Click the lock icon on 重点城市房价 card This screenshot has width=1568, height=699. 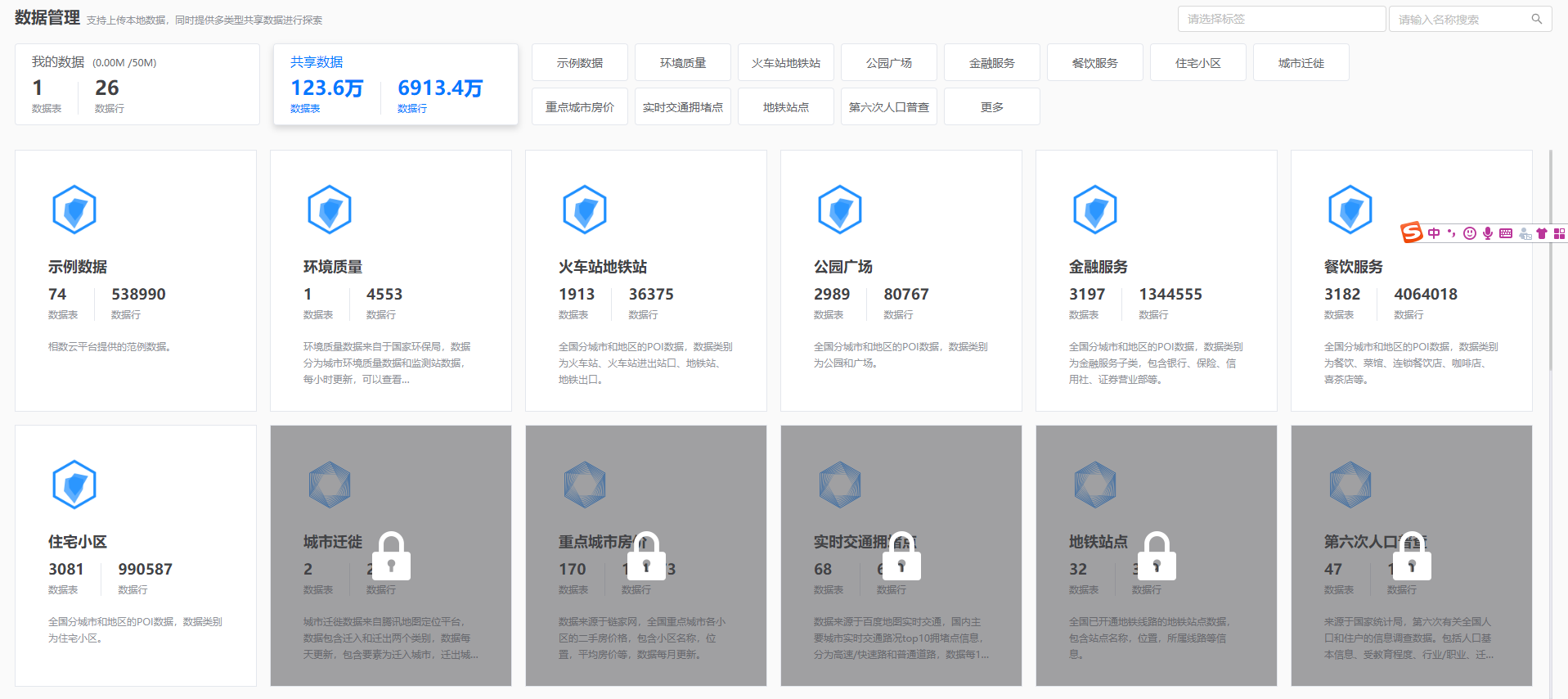[x=646, y=556]
